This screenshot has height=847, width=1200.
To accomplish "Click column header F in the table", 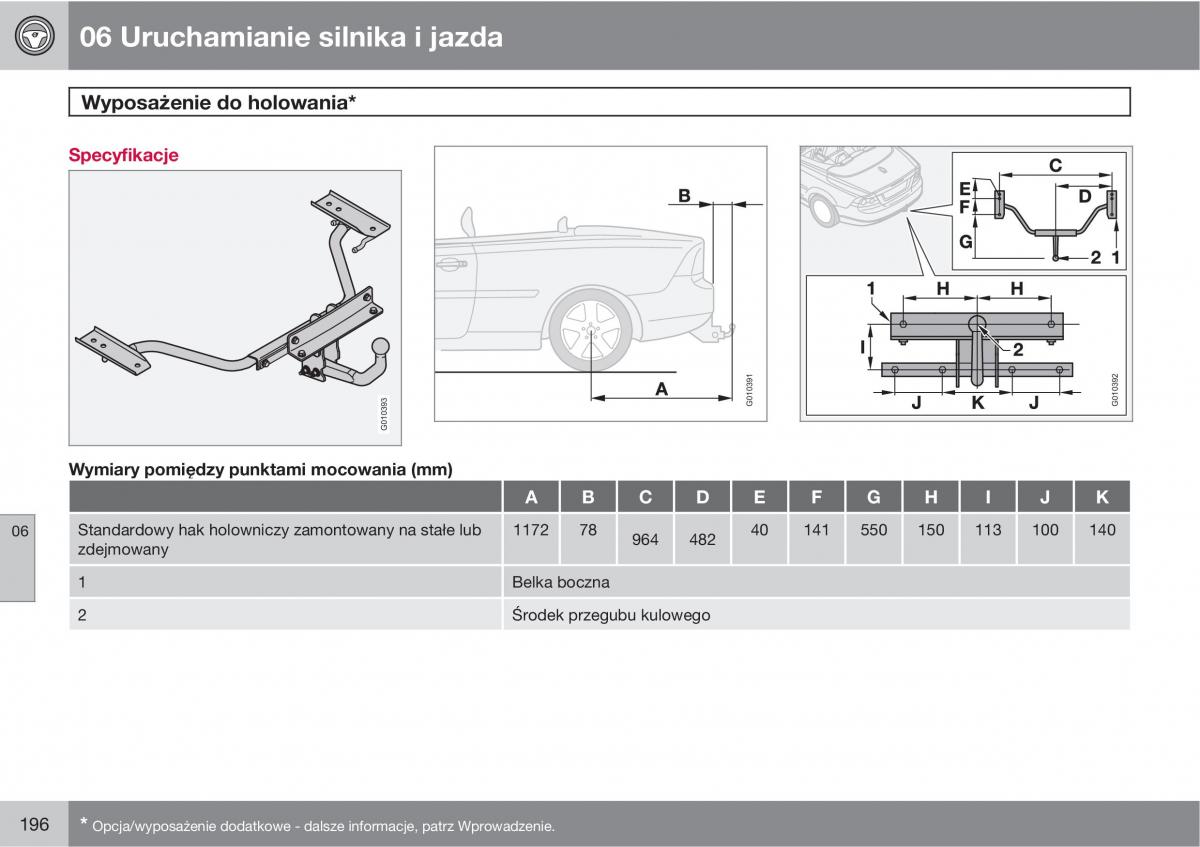I will 816,497.
